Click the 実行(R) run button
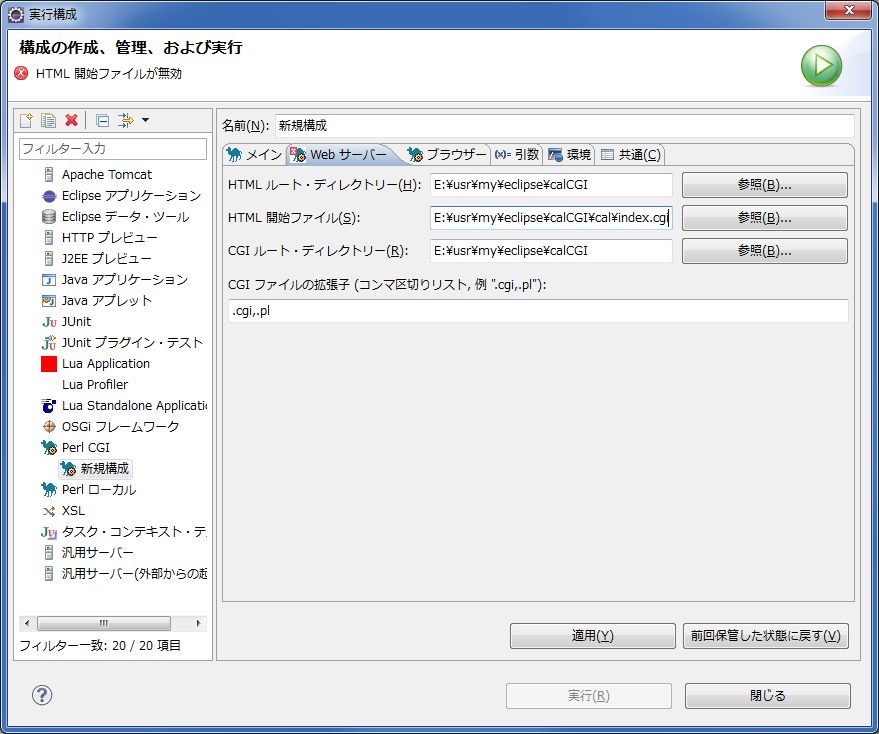The image size is (879, 734). [589, 696]
